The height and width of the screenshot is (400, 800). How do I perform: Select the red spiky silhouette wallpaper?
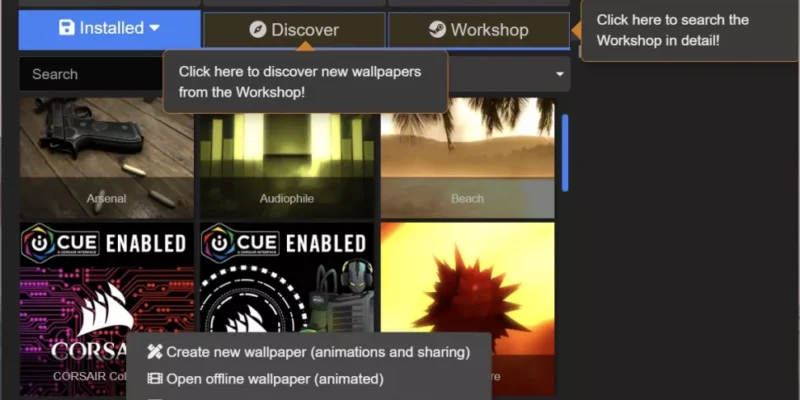(x=467, y=290)
